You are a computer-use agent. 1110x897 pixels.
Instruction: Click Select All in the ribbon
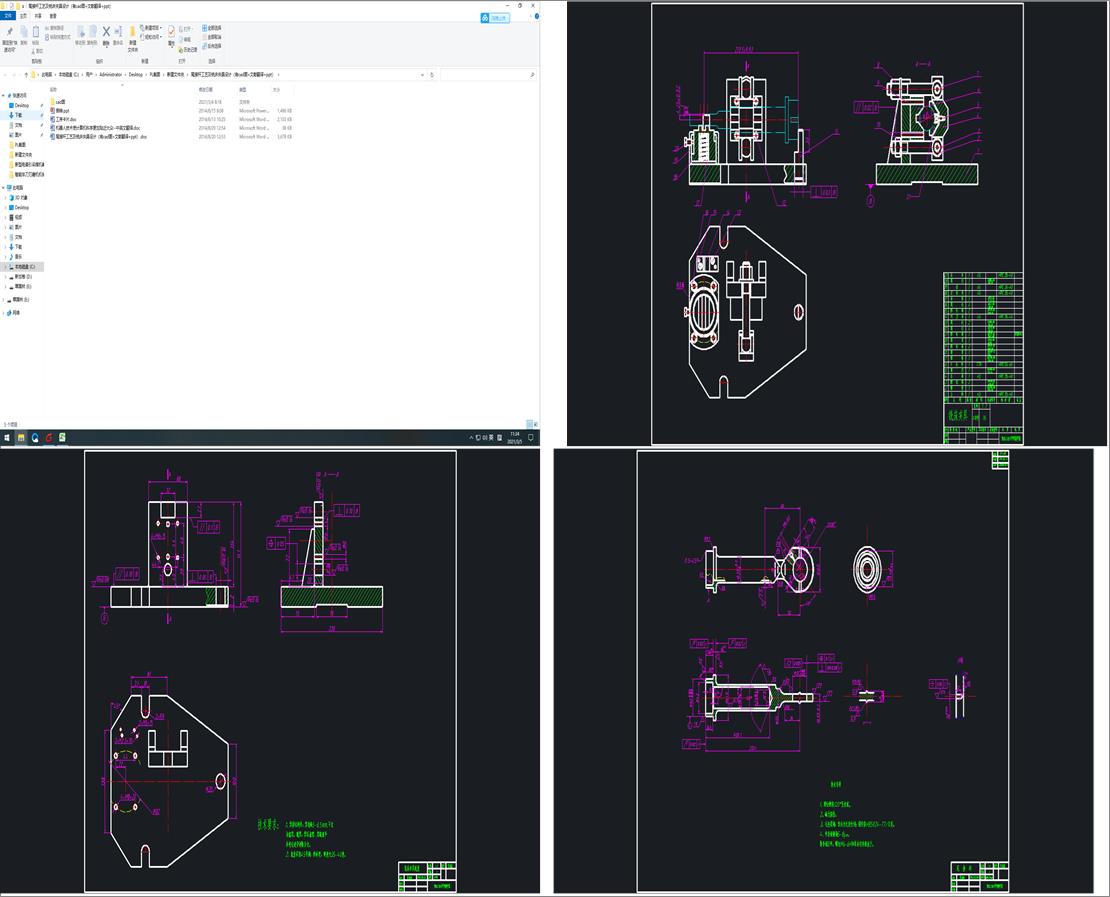[x=211, y=27]
